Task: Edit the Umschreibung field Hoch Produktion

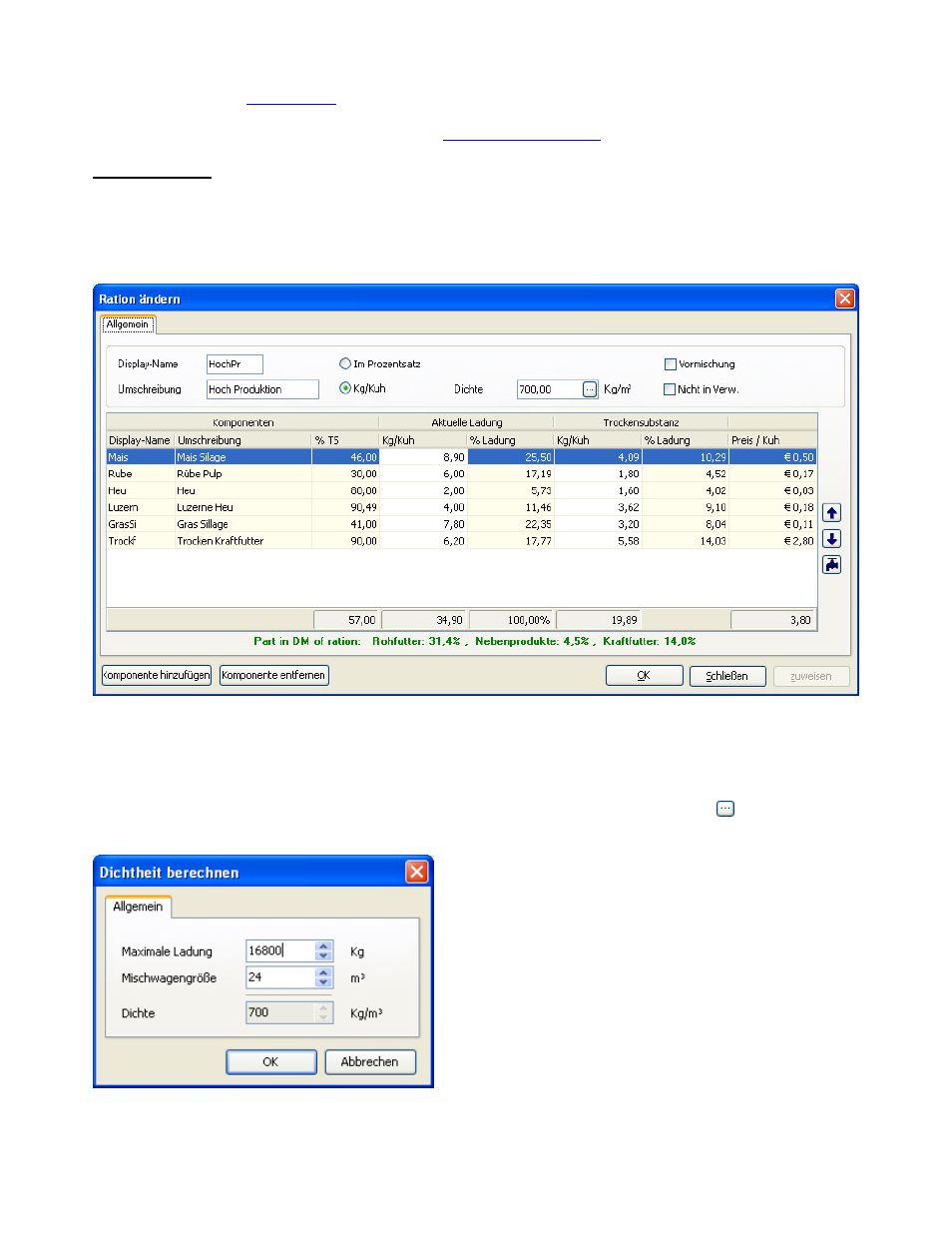Action: pos(262,389)
